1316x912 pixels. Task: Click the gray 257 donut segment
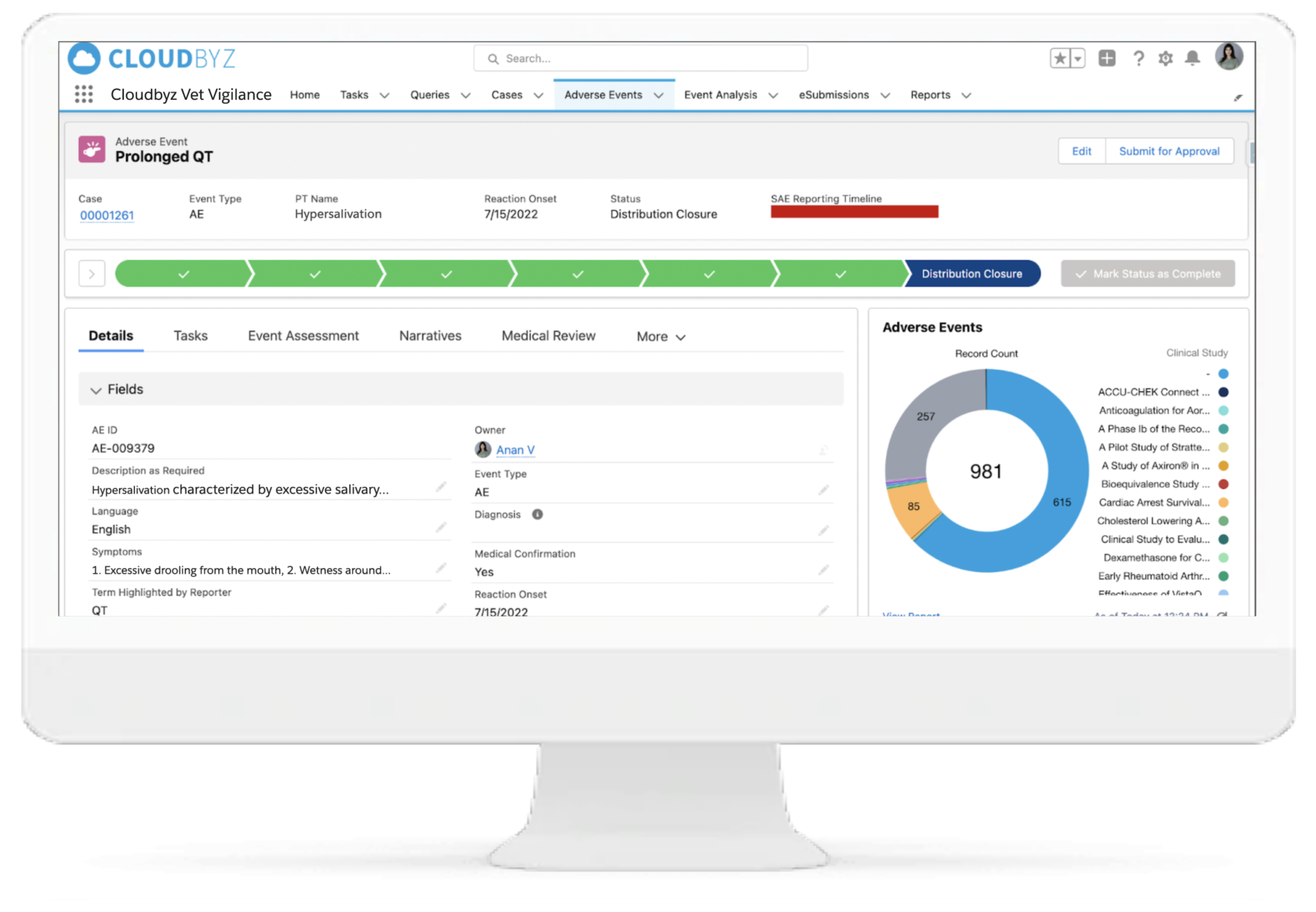click(926, 417)
